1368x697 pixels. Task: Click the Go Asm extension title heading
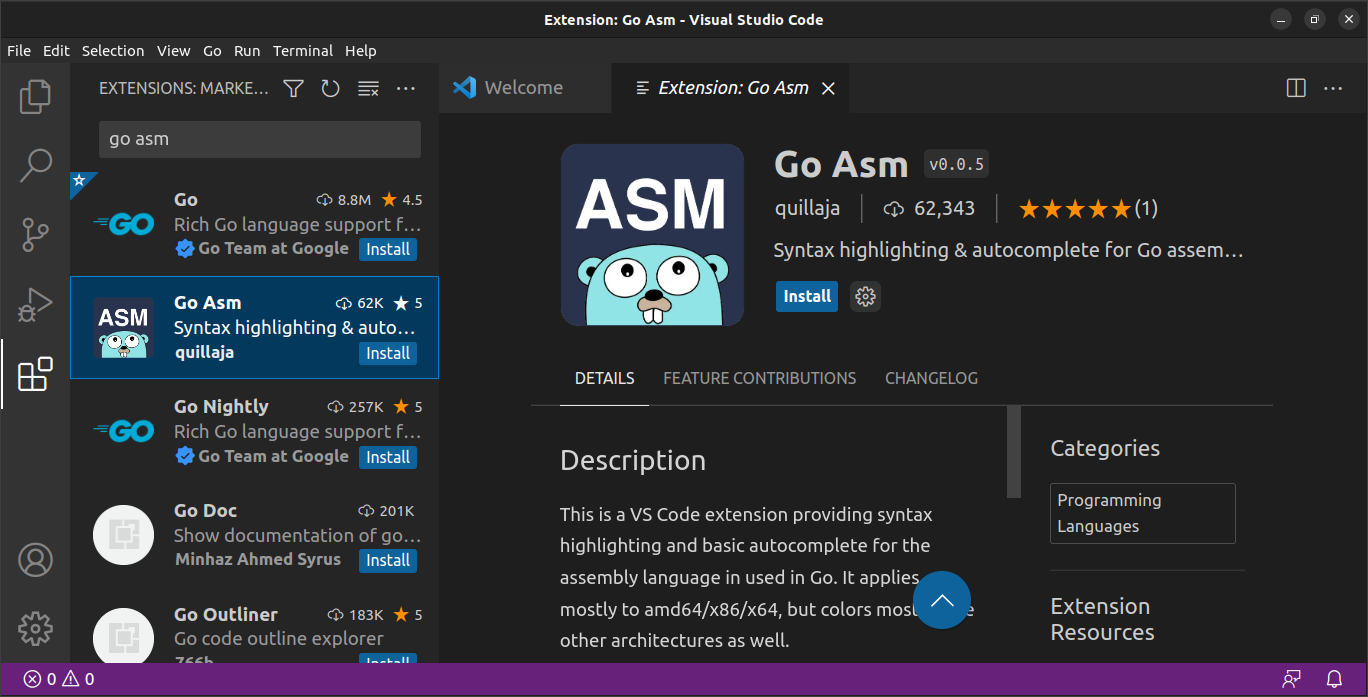pos(841,164)
